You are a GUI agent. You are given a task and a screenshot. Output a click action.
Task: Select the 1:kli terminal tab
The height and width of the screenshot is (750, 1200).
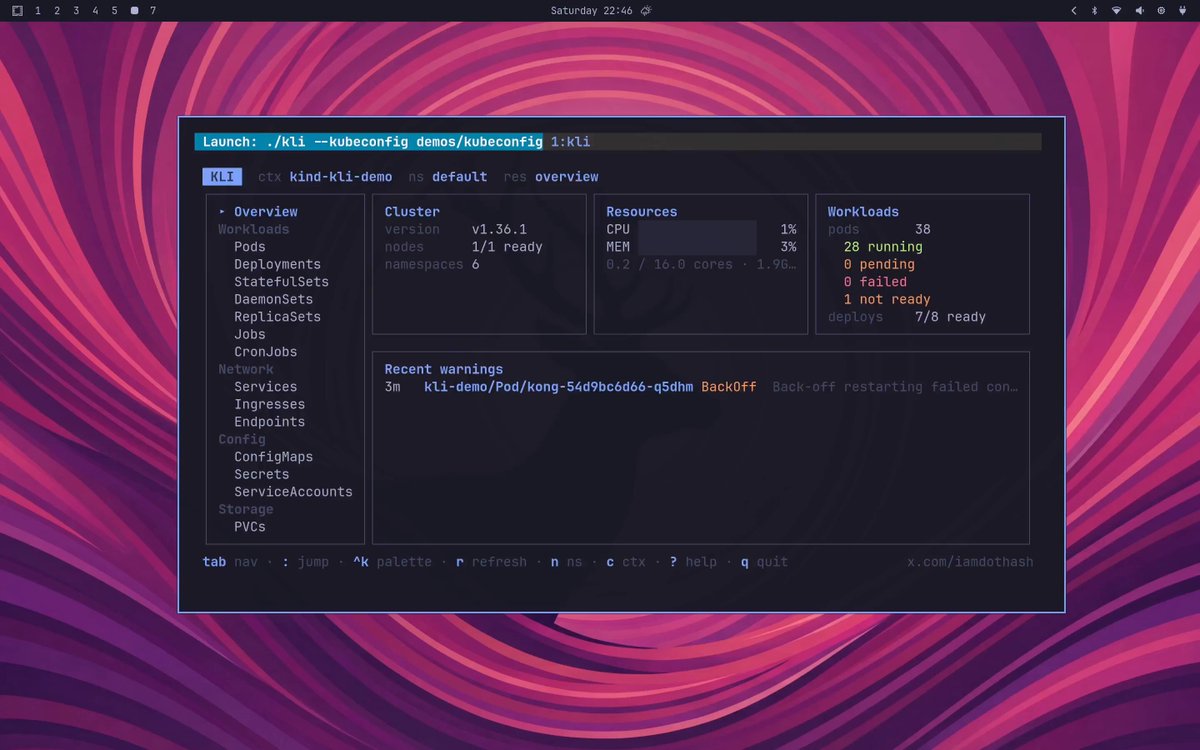[x=570, y=142]
